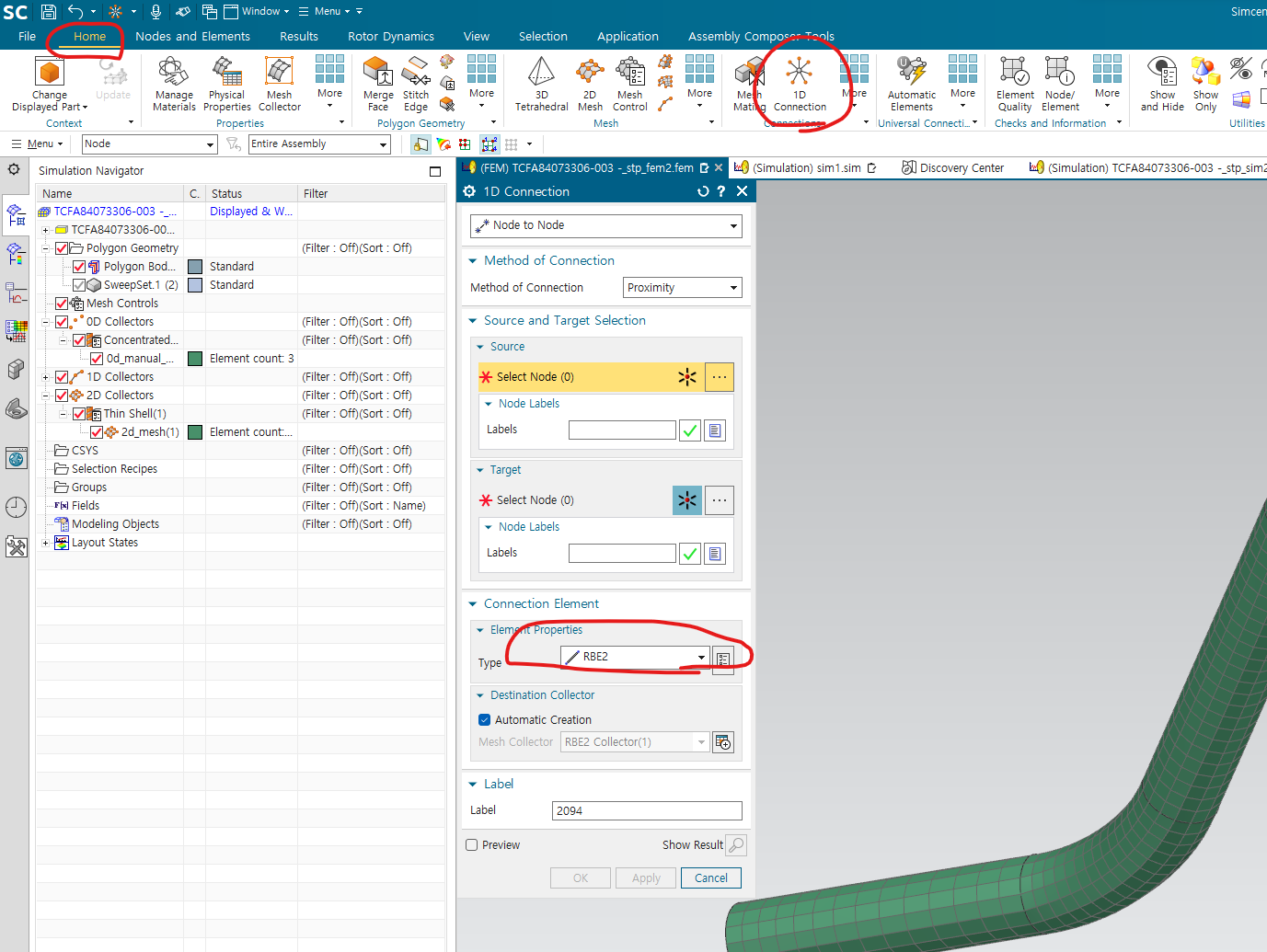This screenshot has width=1267, height=952.
Task: Enable the Preview checkbox
Action: [472, 845]
